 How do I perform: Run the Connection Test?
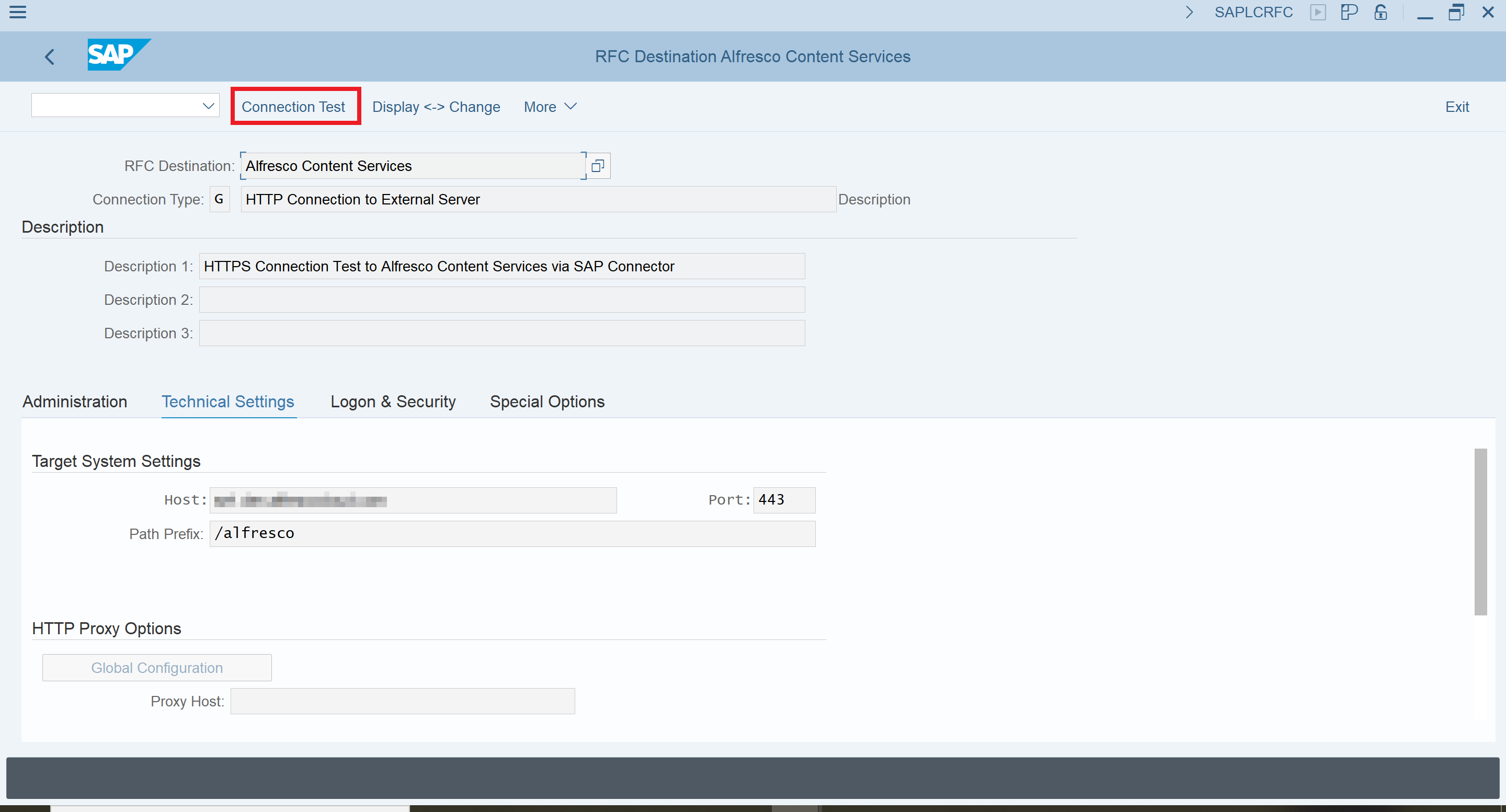pos(293,107)
